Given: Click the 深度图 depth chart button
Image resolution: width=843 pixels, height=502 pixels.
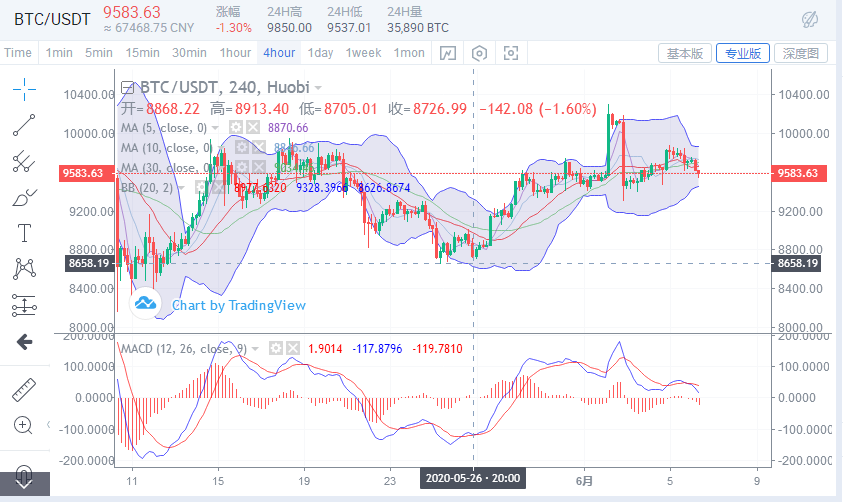Looking at the screenshot, I should tap(800, 53).
